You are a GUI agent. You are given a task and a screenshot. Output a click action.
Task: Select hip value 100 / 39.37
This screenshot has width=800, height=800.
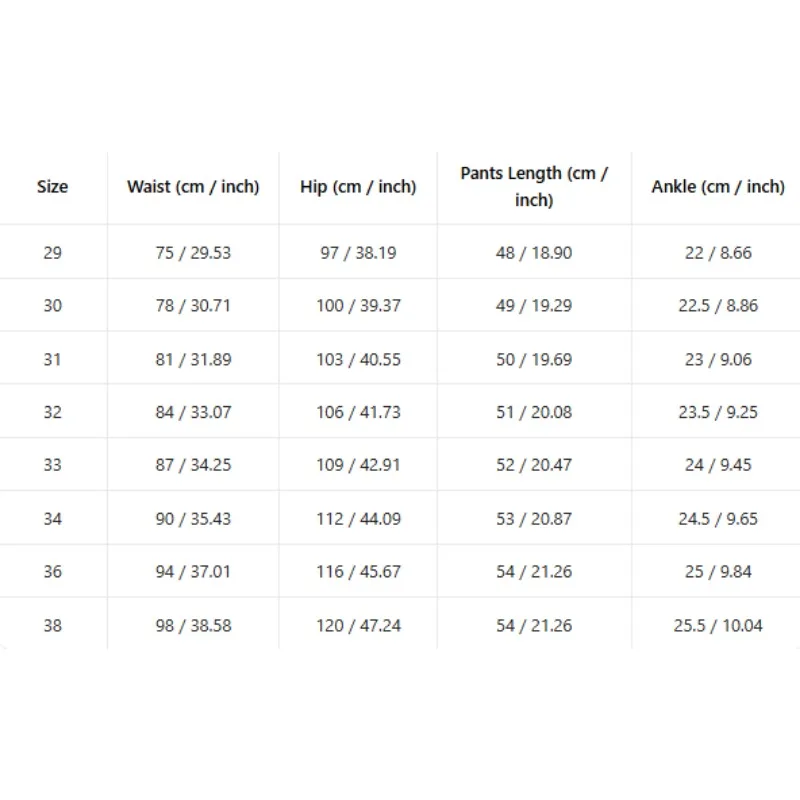358,306
